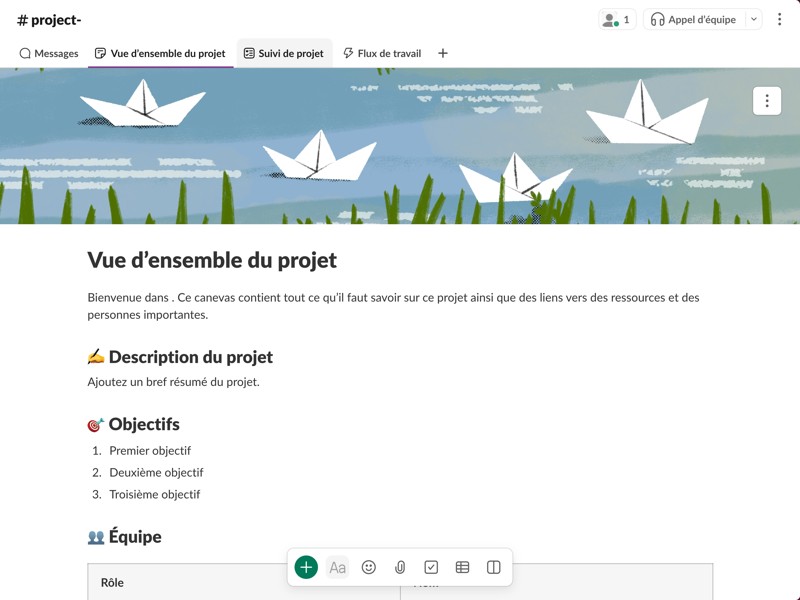The image size is (800, 600).
Task: Toggle the Aa text formatting option
Action: tap(338, 567)
